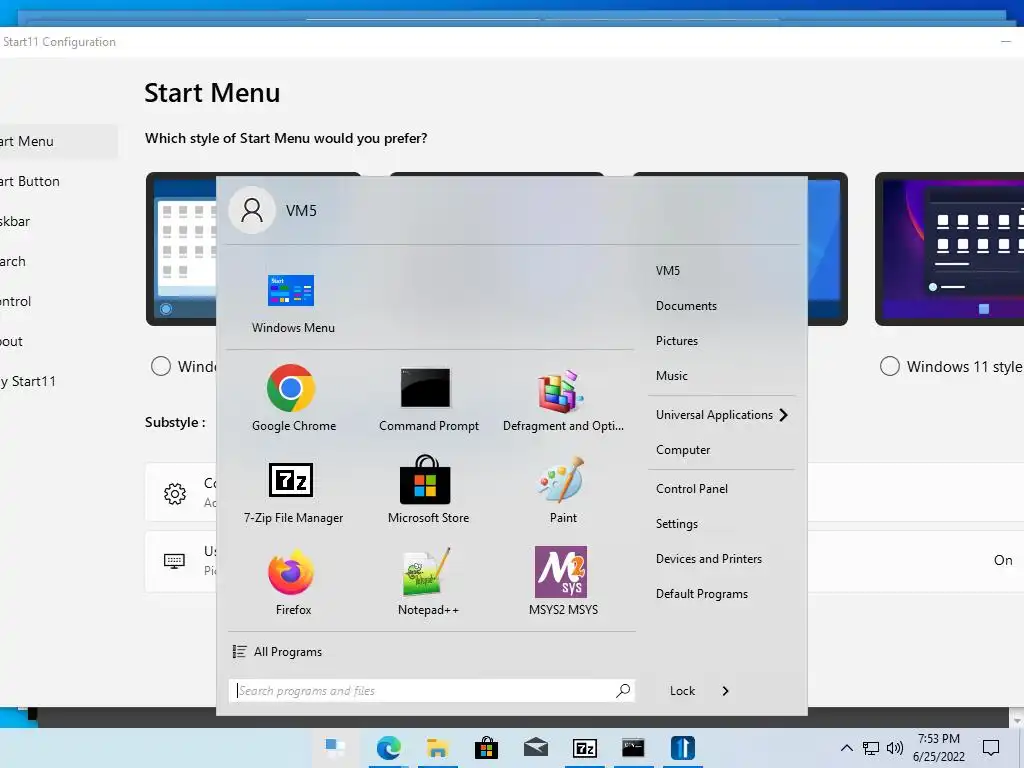The height and width of the screenshot is (768, 1024).
Task: Launch MSYS2 MSYS from the start menu
Action: [561, 572]
